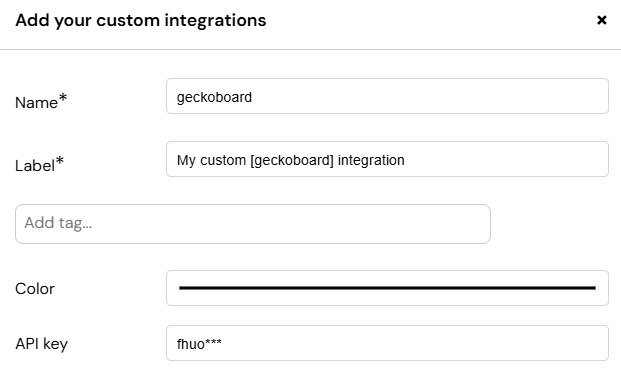Click the masked fhuo*** key value
The width and height of the screenshot is (621, 376).
tap(199, 344)
